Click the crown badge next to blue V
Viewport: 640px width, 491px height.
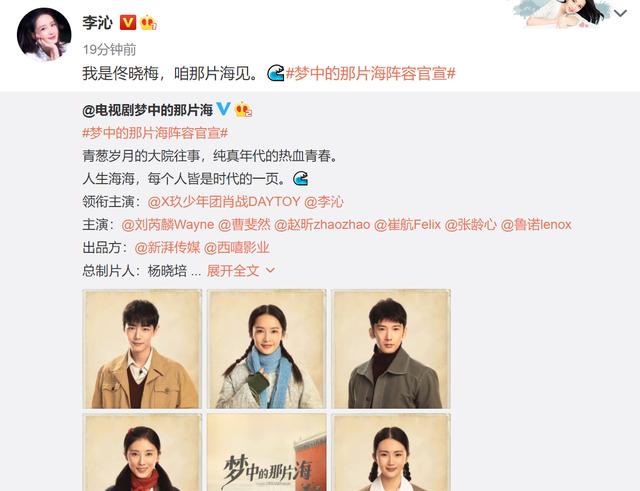click(243, 109)
